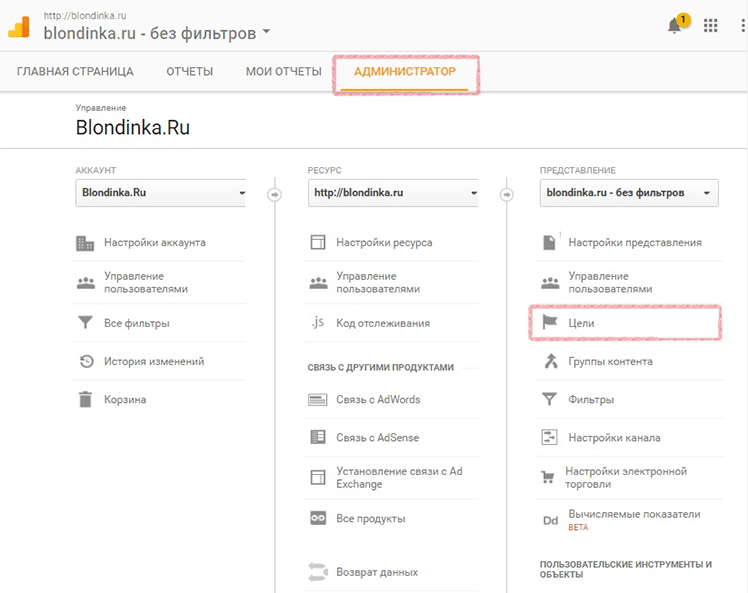Open Настройки представления link
The height and width of the screenshot is (593, 748).
click(x=634, y=242)
